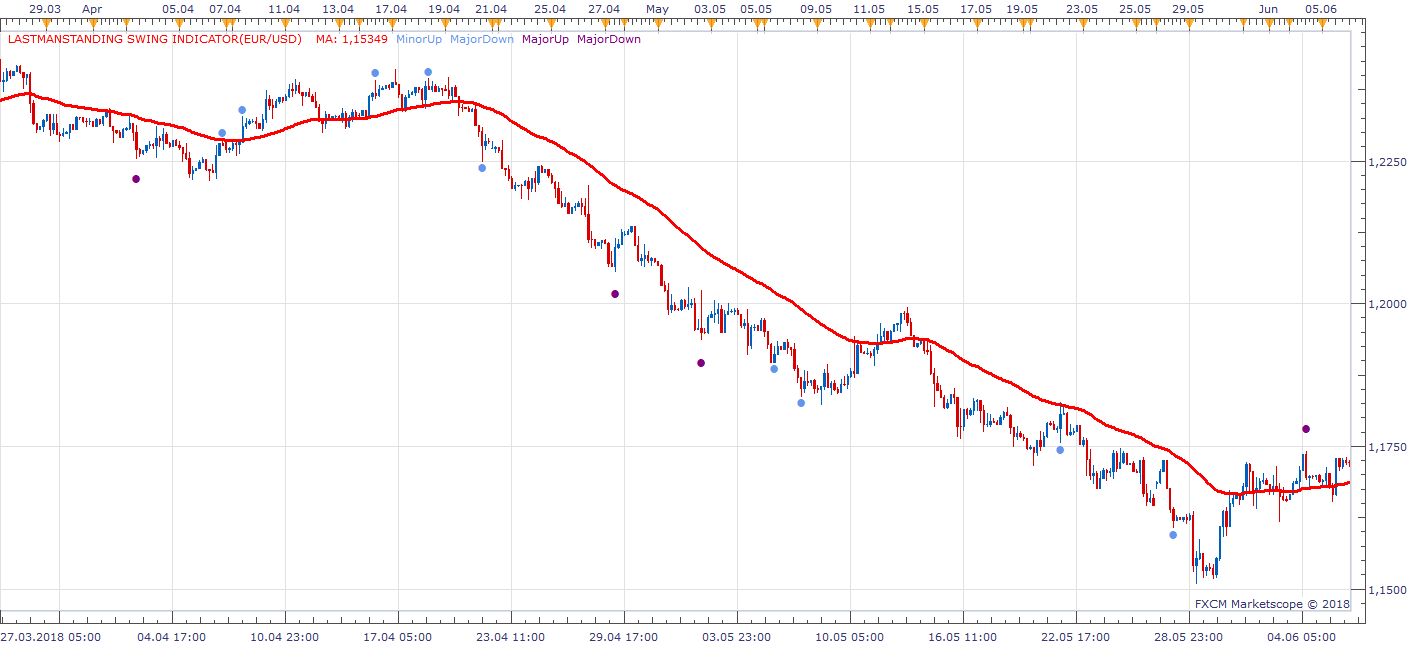Click the 29.05 date on top axis

tap(1188, 9)
